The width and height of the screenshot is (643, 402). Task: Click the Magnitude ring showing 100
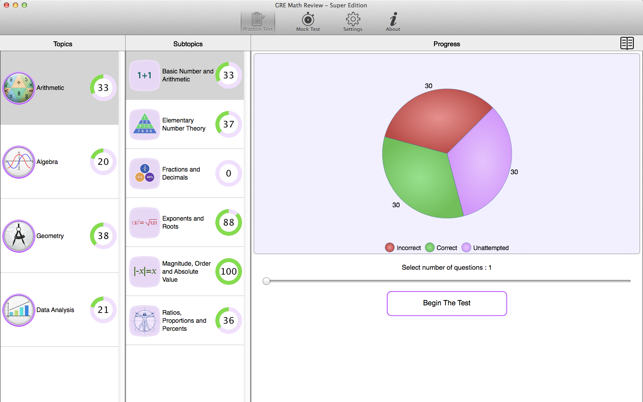[229, 272]
